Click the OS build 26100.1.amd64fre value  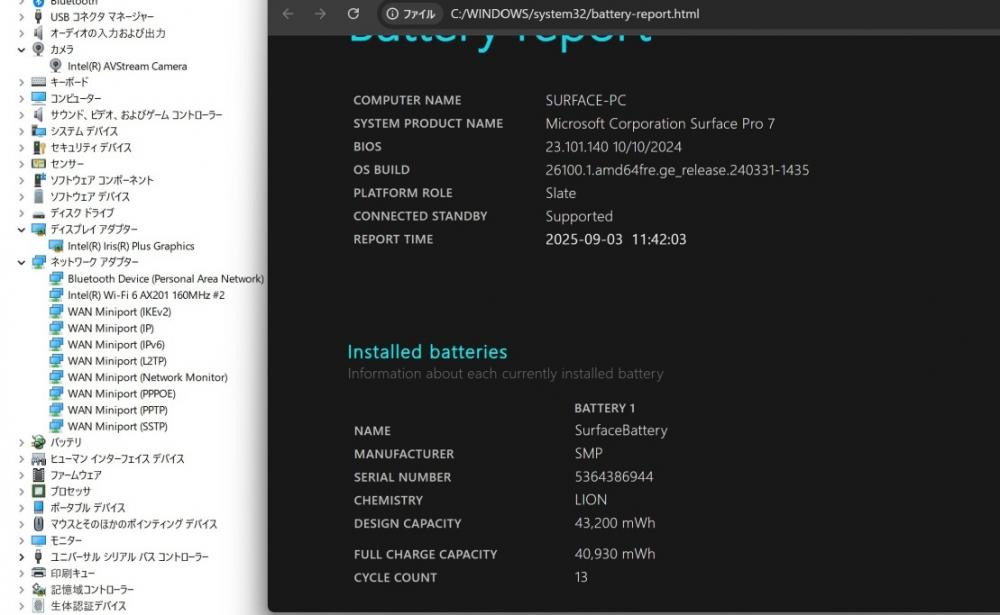[x=677, y=170]
